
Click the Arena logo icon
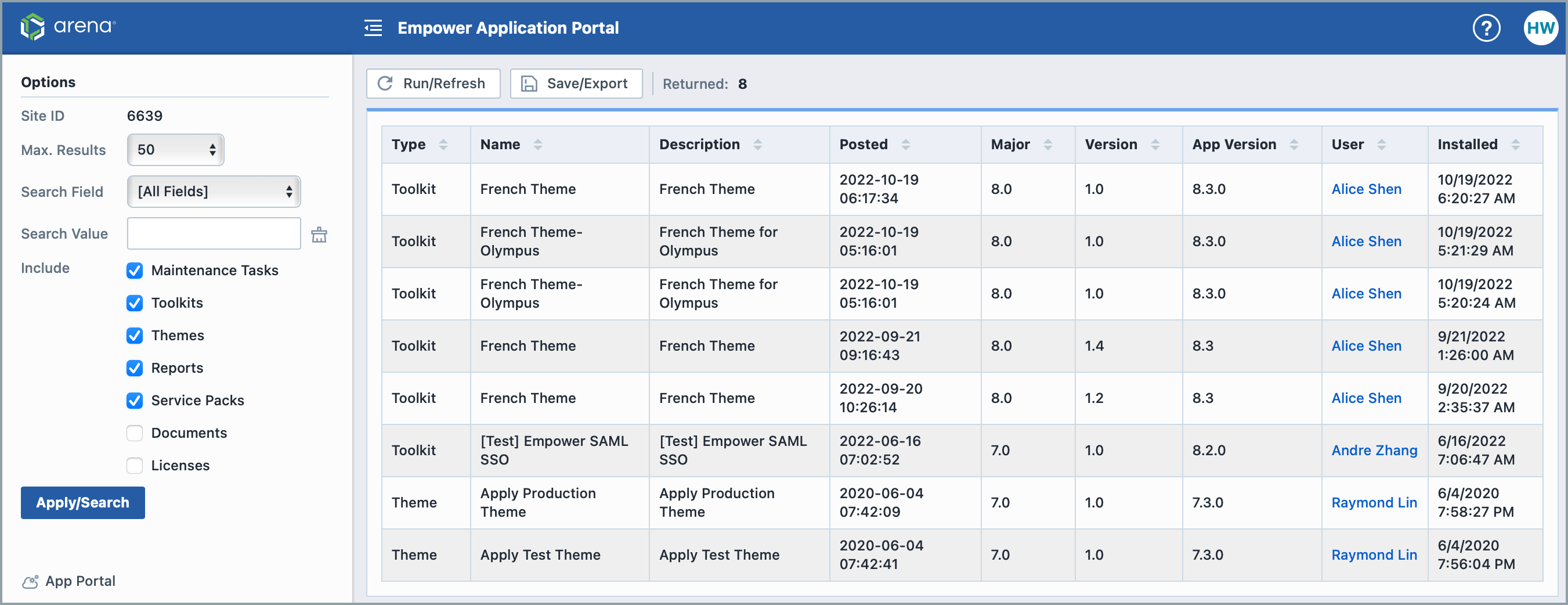(x=33, y=27)
